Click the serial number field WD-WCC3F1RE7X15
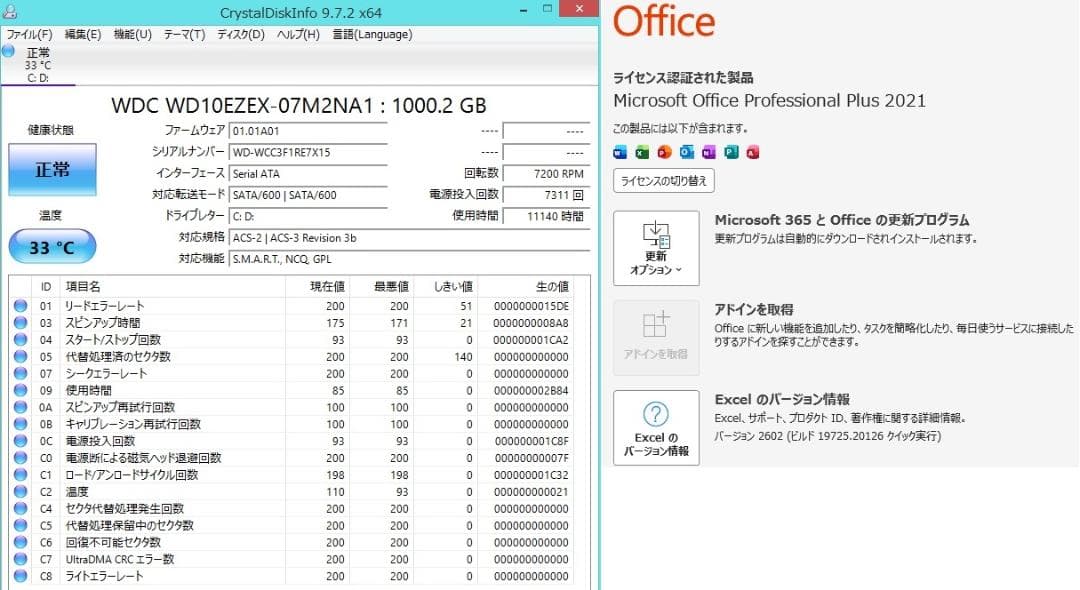Viewport: 1080px width, 590px height. click(308, 152)
